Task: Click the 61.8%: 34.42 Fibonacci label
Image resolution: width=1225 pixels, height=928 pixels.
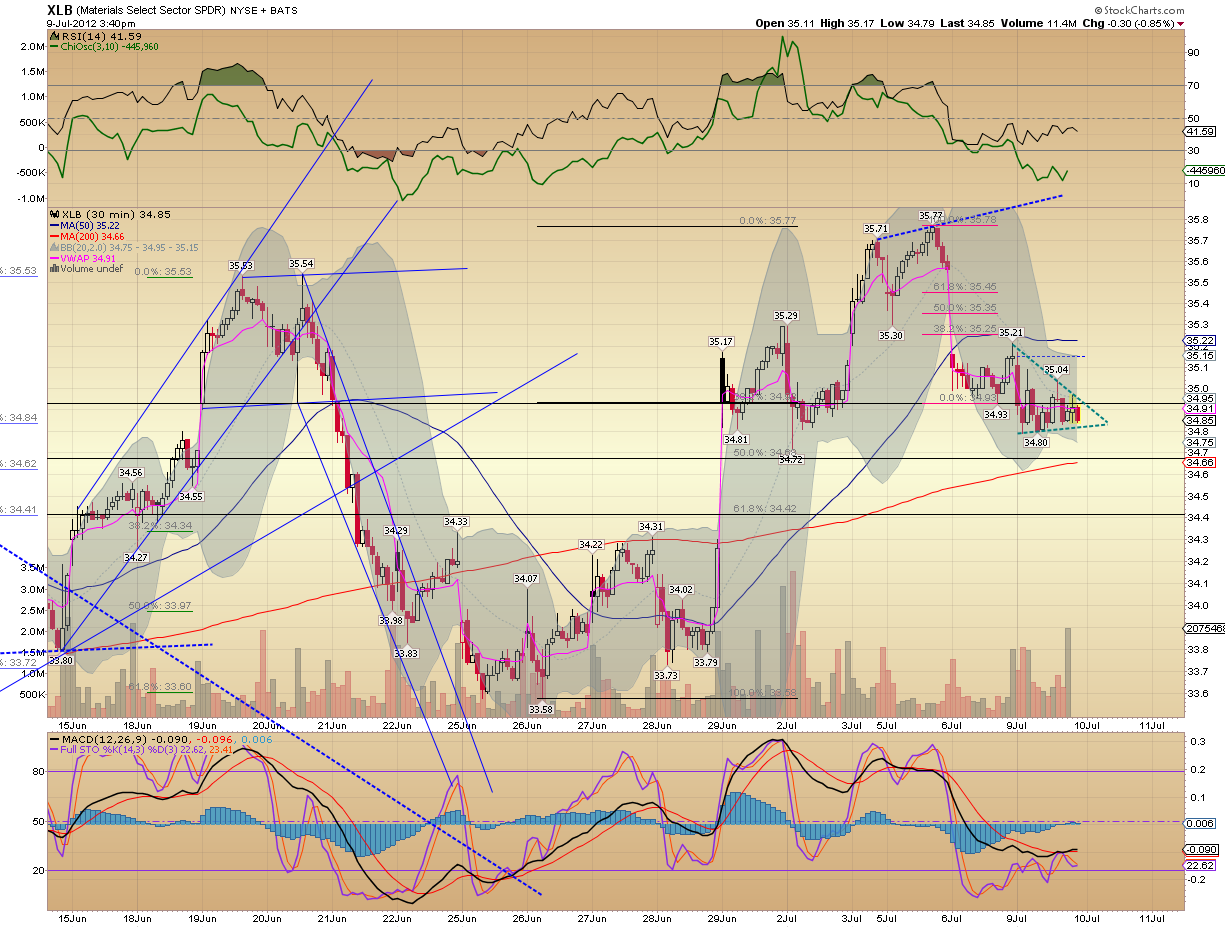Action: point(765,509)
